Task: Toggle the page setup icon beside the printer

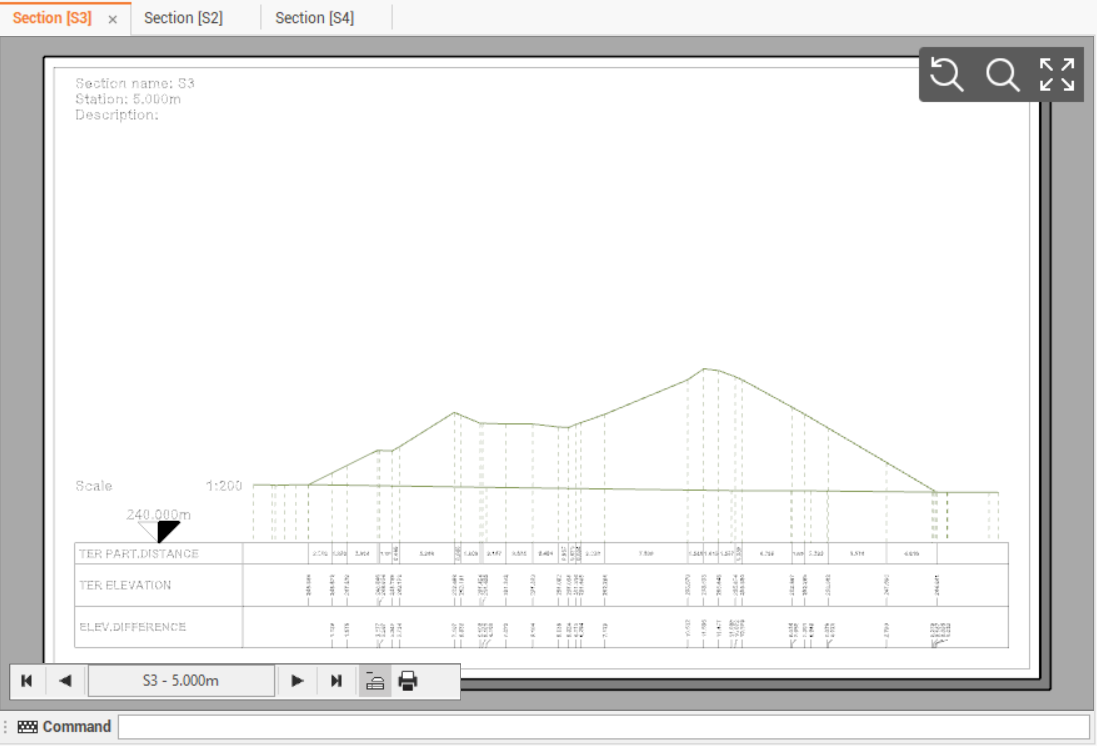Action: pyautogui.click(x=374, y=681)
